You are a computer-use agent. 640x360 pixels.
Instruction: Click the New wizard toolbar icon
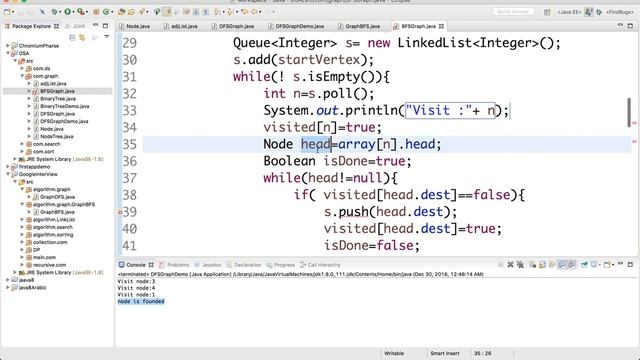pos(7,12)
